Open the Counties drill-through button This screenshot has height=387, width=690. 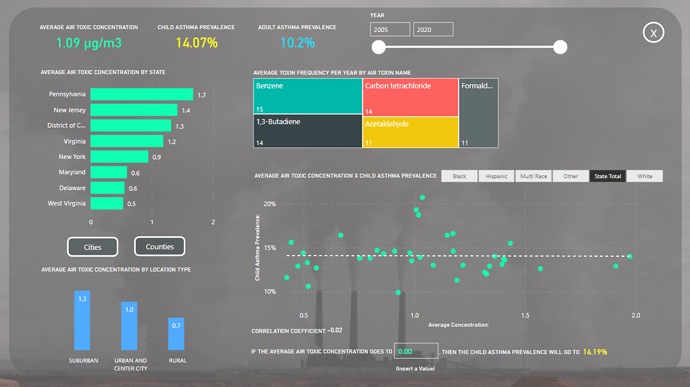(159, 247)
